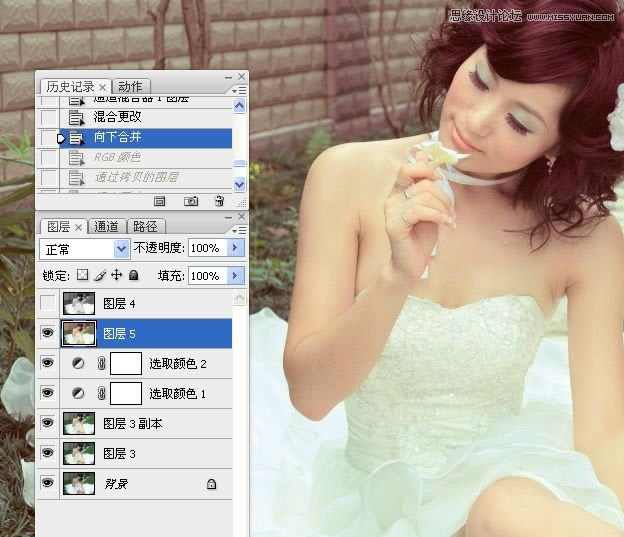The height and width of the screenshot is (537, 624).
Task: Select the 图层 3 layer
Action: 119,454
